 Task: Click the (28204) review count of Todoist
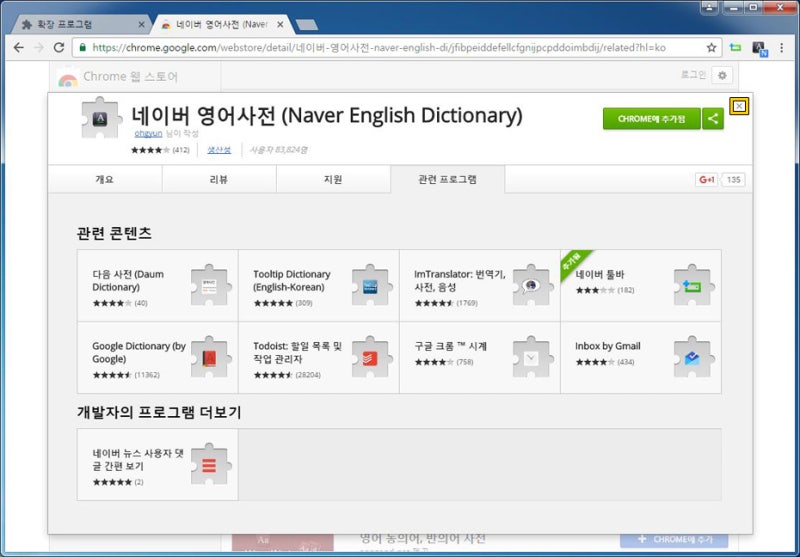(x=308, y=375)
